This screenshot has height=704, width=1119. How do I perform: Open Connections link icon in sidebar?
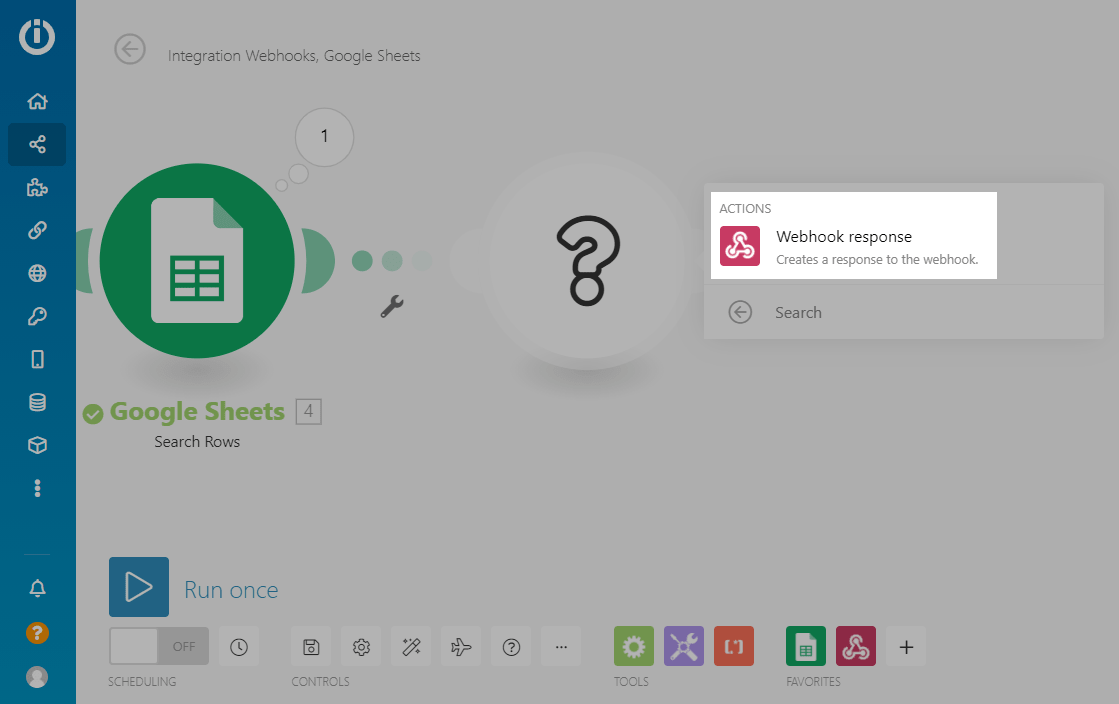[x=37, y=230]
